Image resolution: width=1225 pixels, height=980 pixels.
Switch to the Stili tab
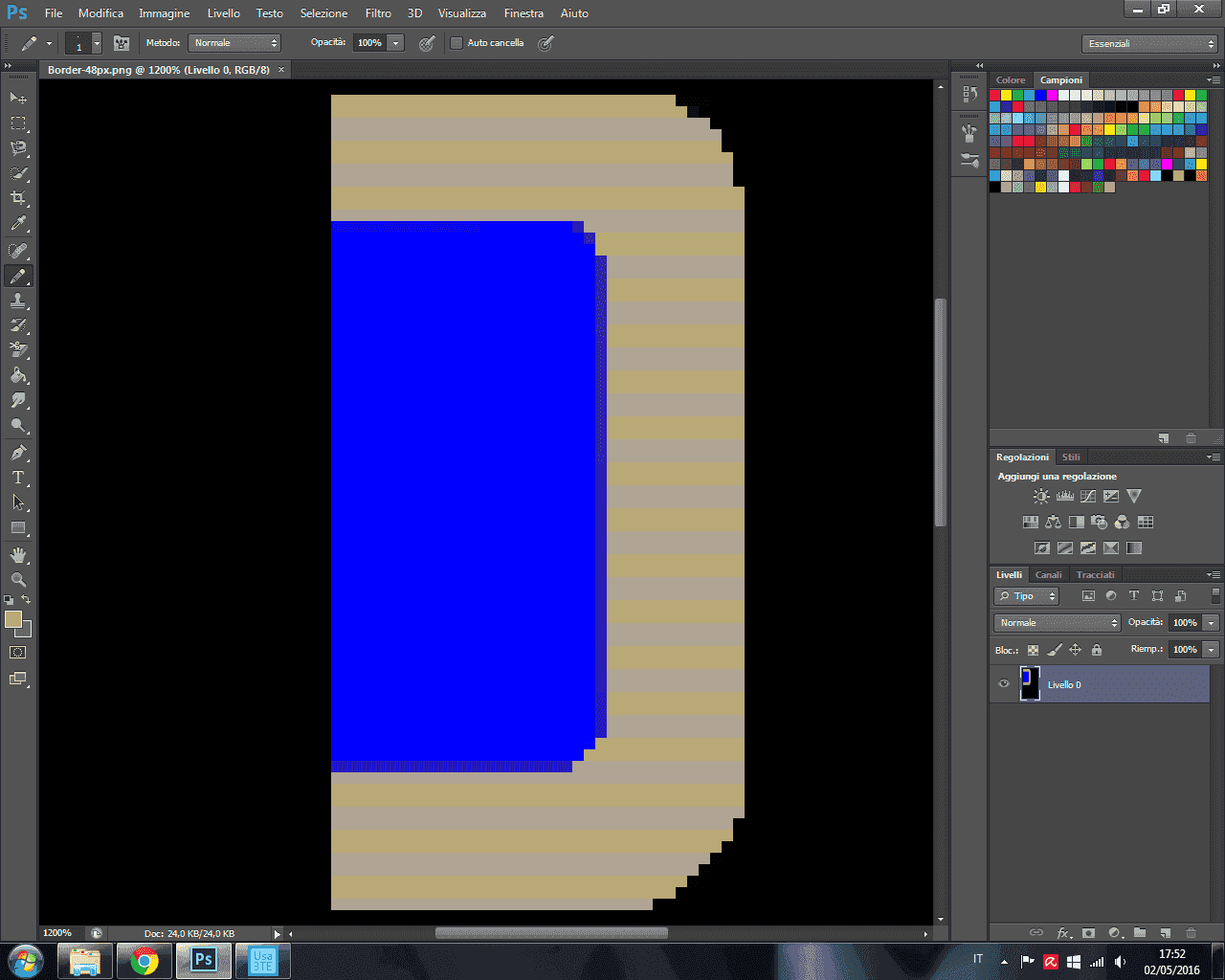coord(1071,457)
